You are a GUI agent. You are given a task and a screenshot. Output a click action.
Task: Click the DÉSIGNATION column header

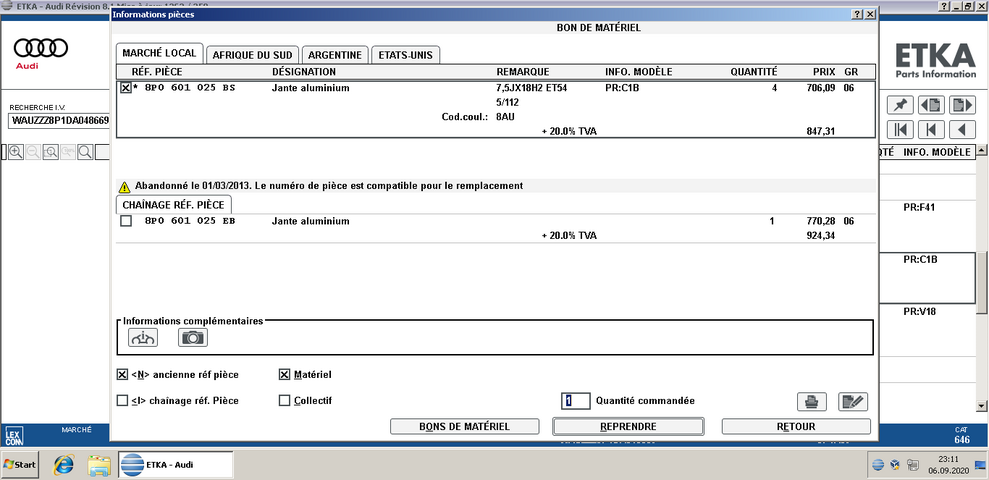[304, 72]
